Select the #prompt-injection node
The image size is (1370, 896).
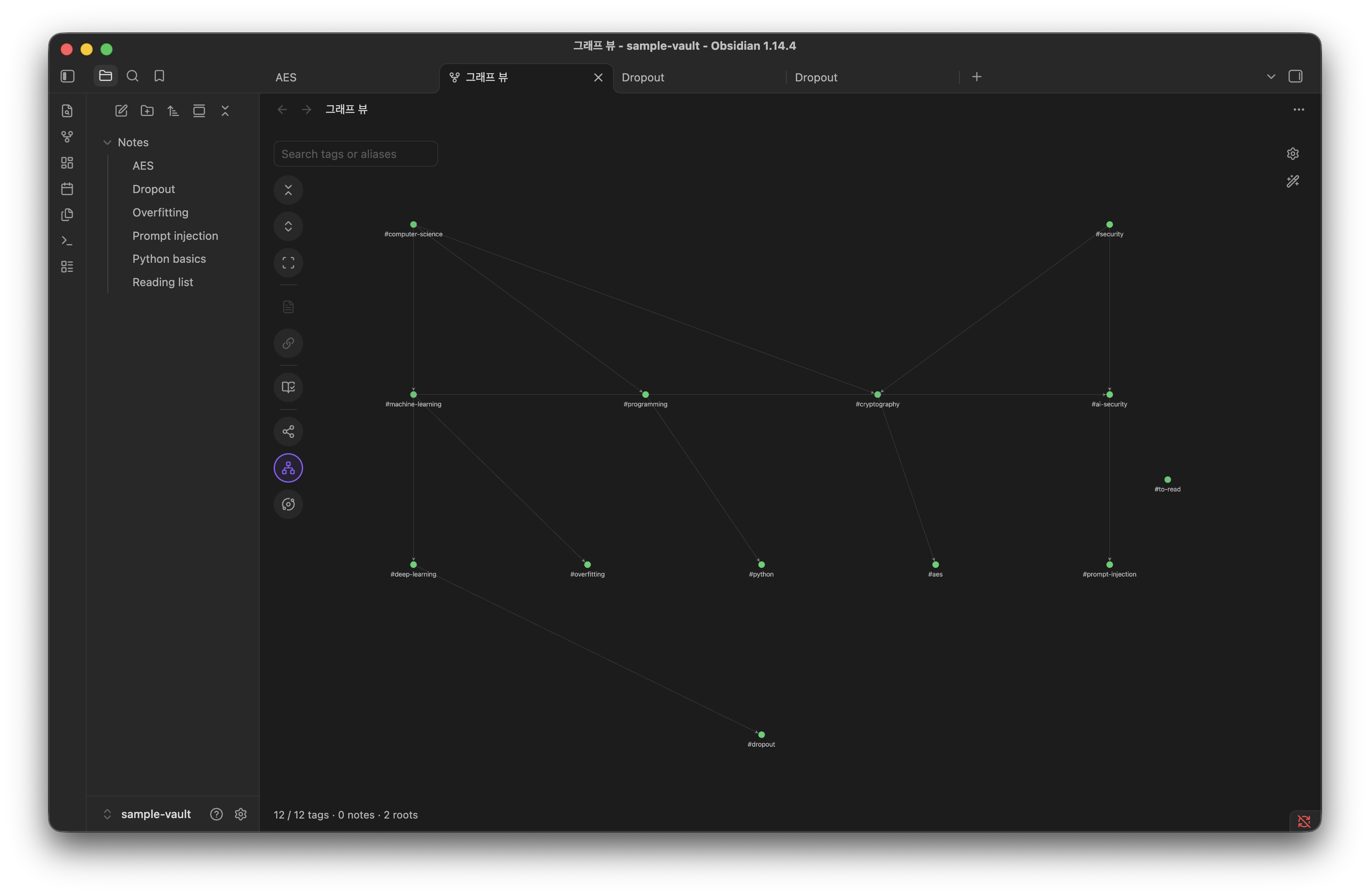tap(1109, 564)
